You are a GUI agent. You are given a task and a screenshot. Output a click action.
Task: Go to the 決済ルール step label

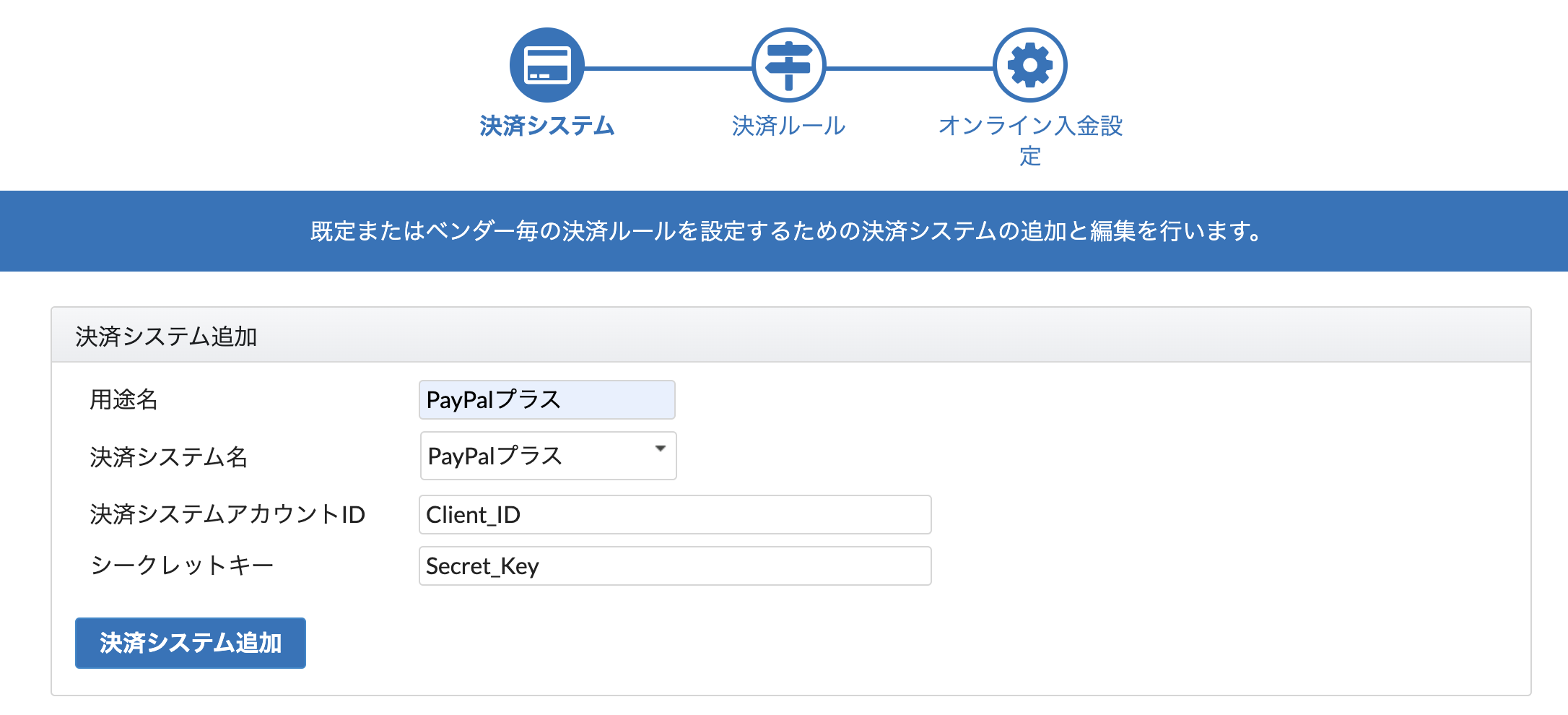click(x=788, y=126)
